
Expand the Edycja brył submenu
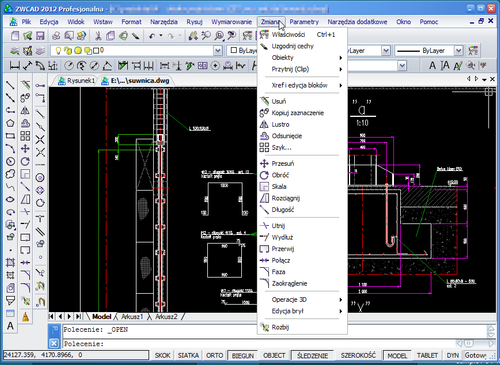click(302, 311)
